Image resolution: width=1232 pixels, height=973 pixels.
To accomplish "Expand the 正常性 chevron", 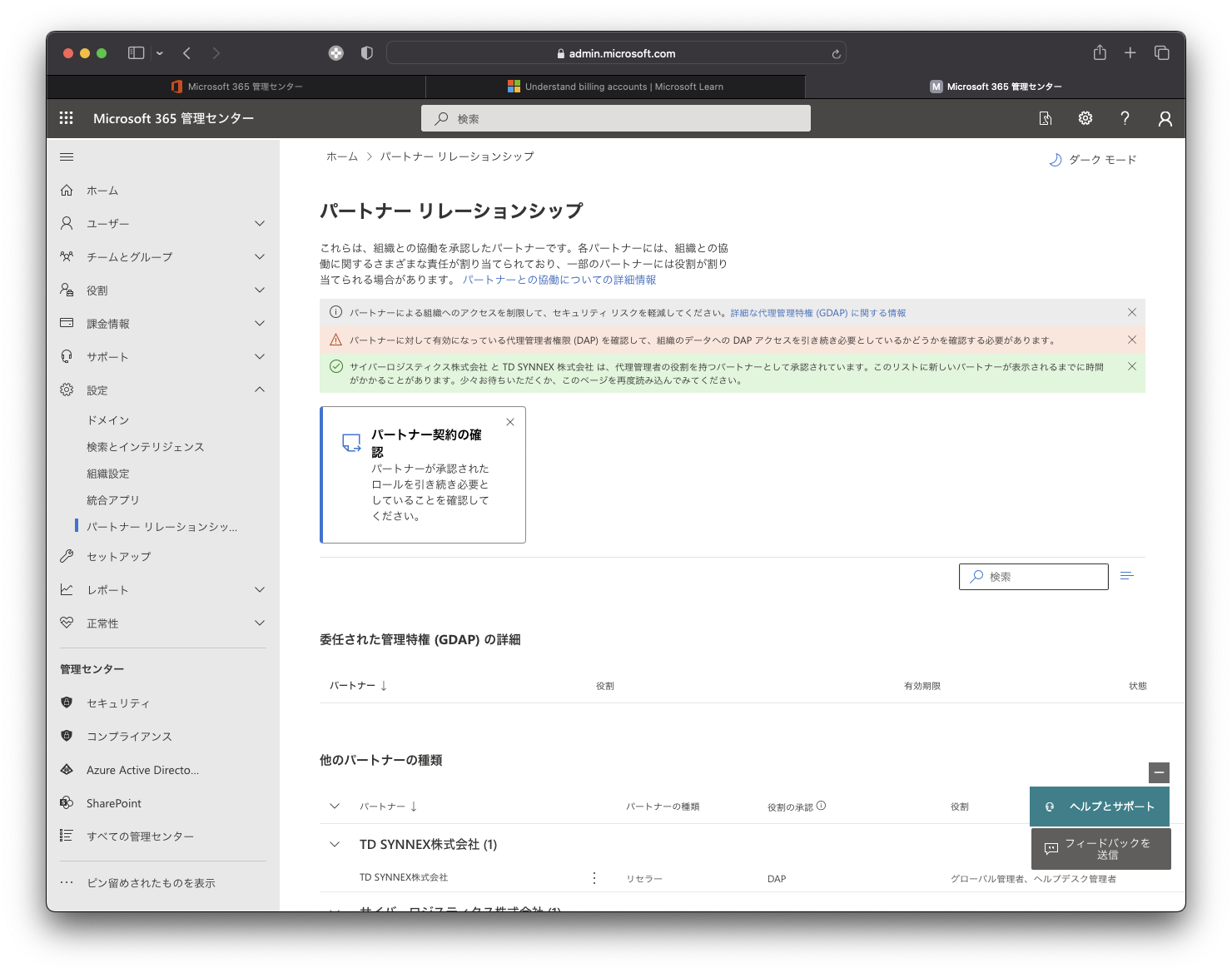I will point(260,623).
